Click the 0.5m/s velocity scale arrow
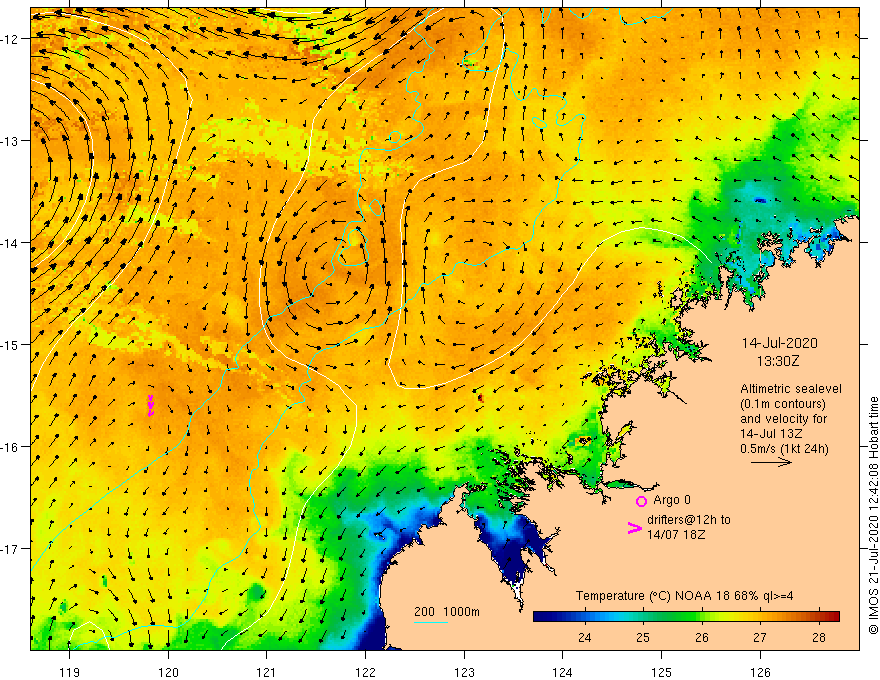 click(772, 462)
